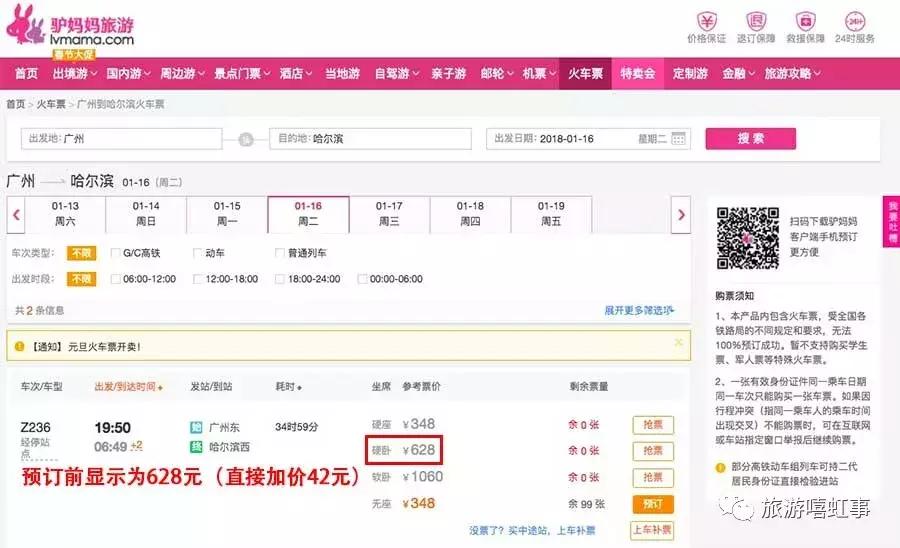This screenshot has height=548, width=900.
Task: Select 不限 for train type
Action: 82,253
